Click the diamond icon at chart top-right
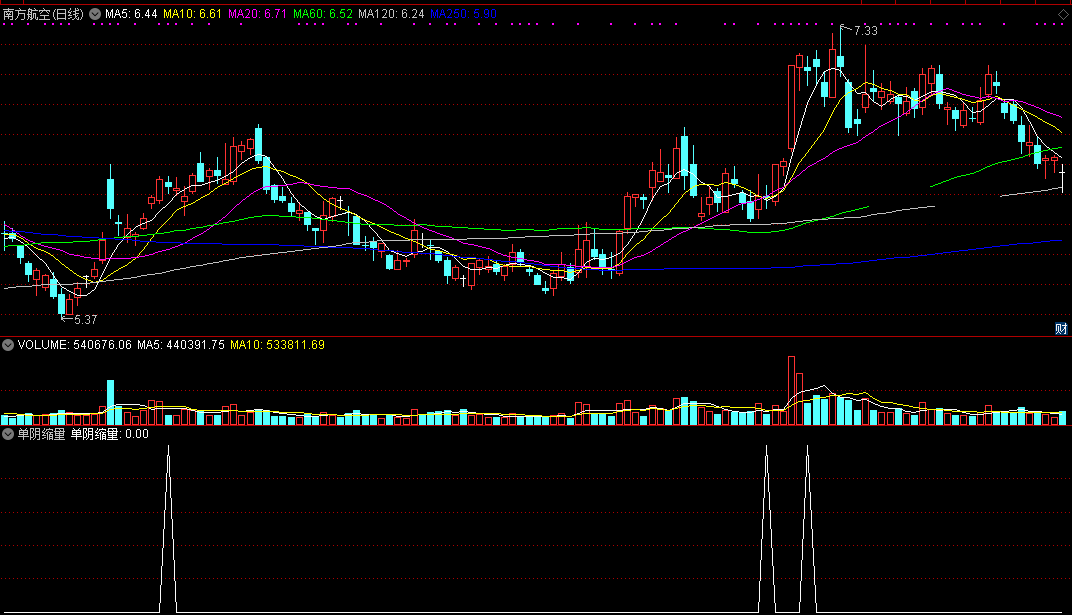 point(1062,14)
